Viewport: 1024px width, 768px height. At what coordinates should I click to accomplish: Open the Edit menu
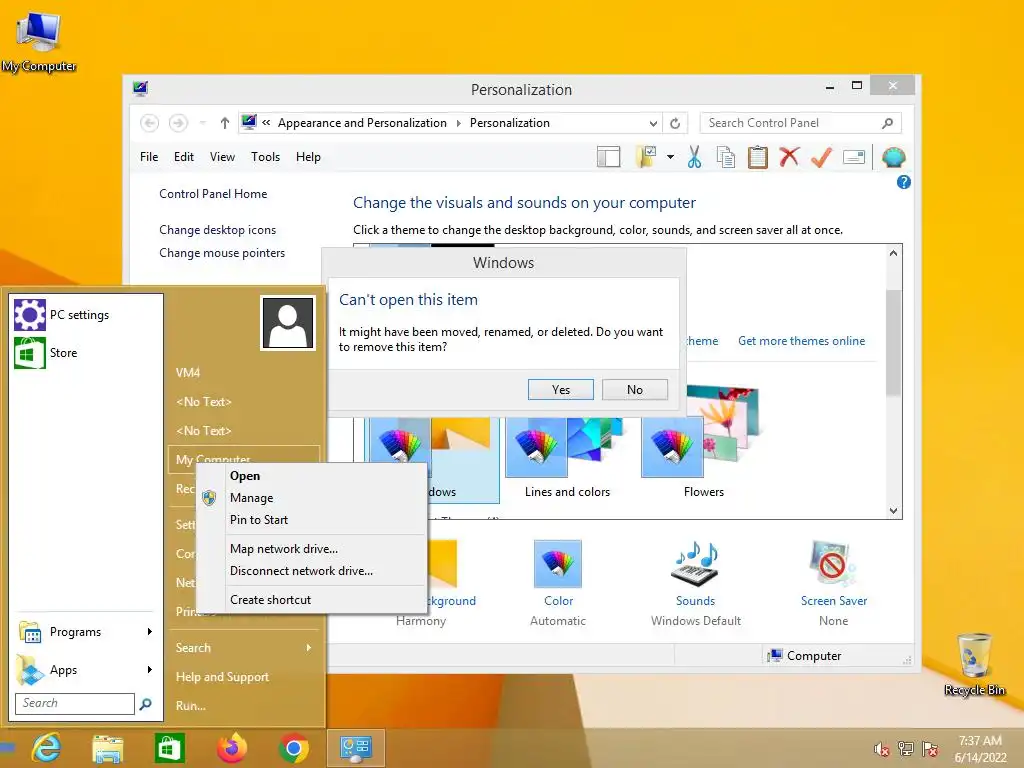184,157
